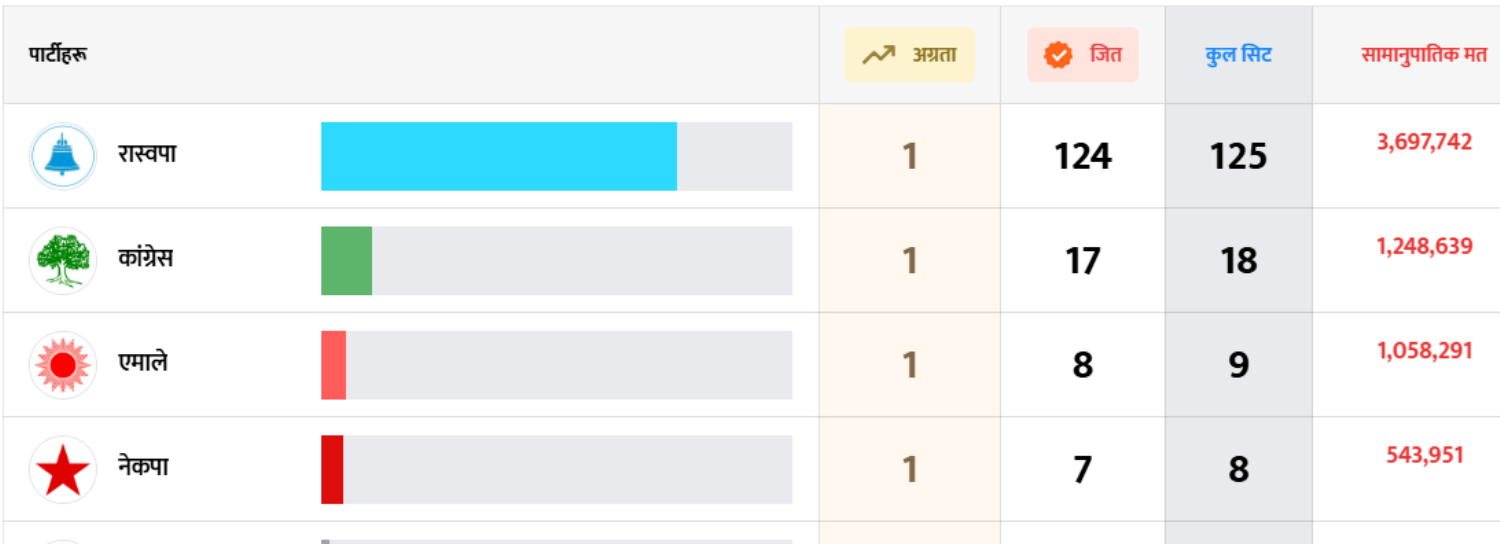Click the NCP red star logo
This screenshot has width=1500, height=544.
63,469
